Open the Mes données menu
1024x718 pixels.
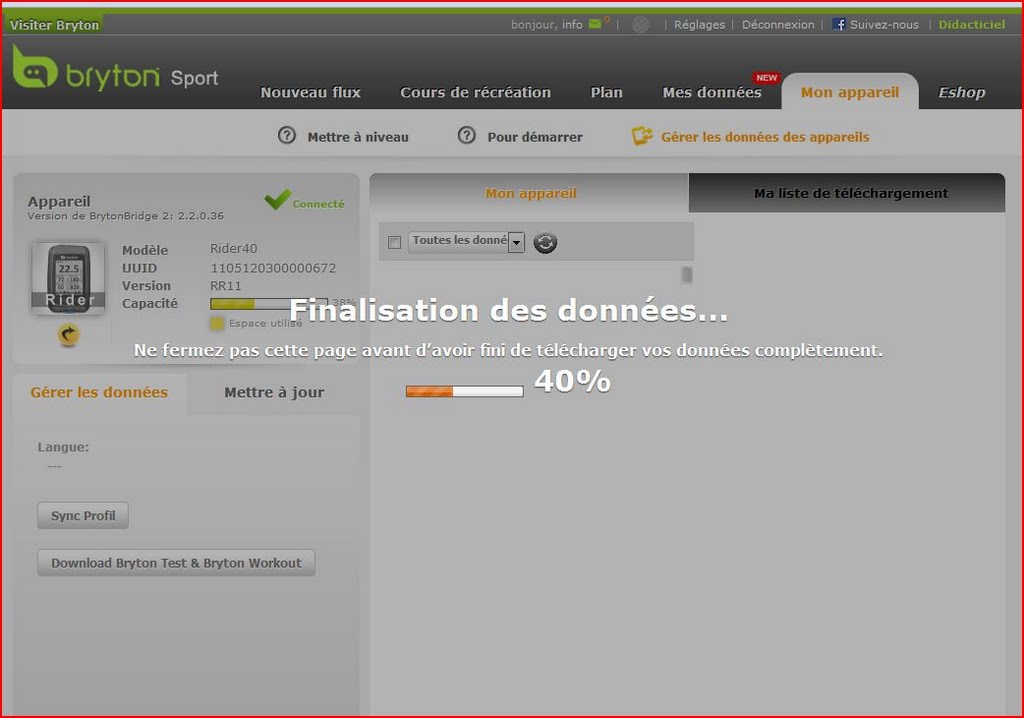click(712, 92)
